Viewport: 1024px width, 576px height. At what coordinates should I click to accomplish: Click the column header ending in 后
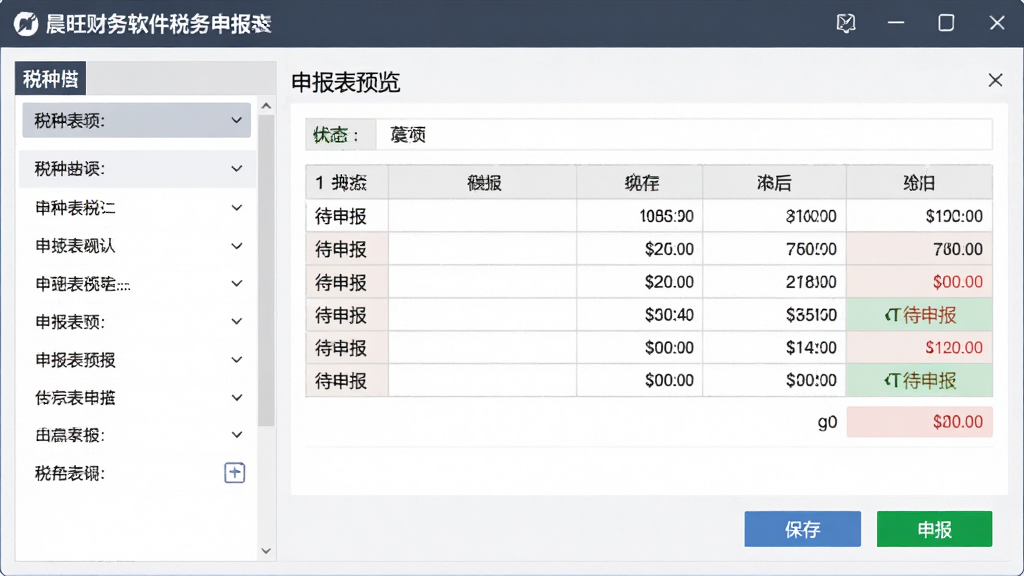click(x=775, y=182)
